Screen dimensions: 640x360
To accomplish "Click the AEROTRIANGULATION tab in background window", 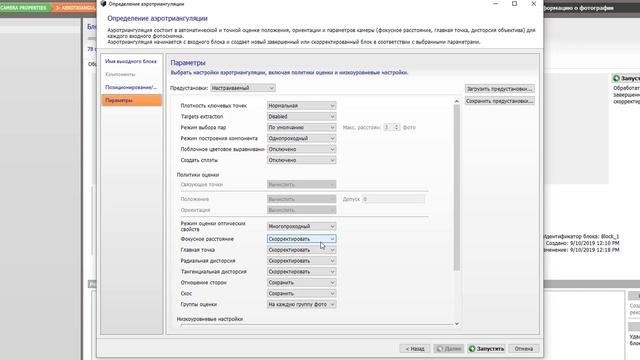I will coord(75,8).
